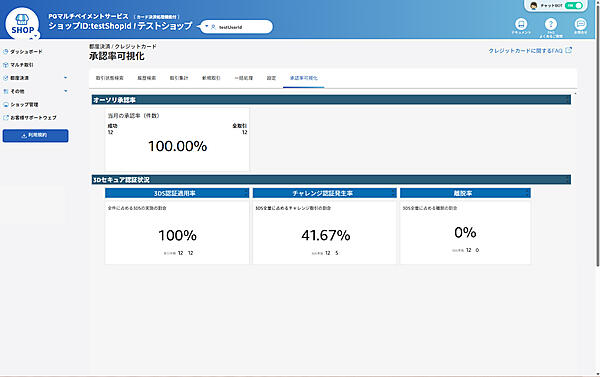Click the 都度決済 / クレジットカード breadcrumb
The width and height of the screenshot is (600, 377).
(x=122, y=46)
